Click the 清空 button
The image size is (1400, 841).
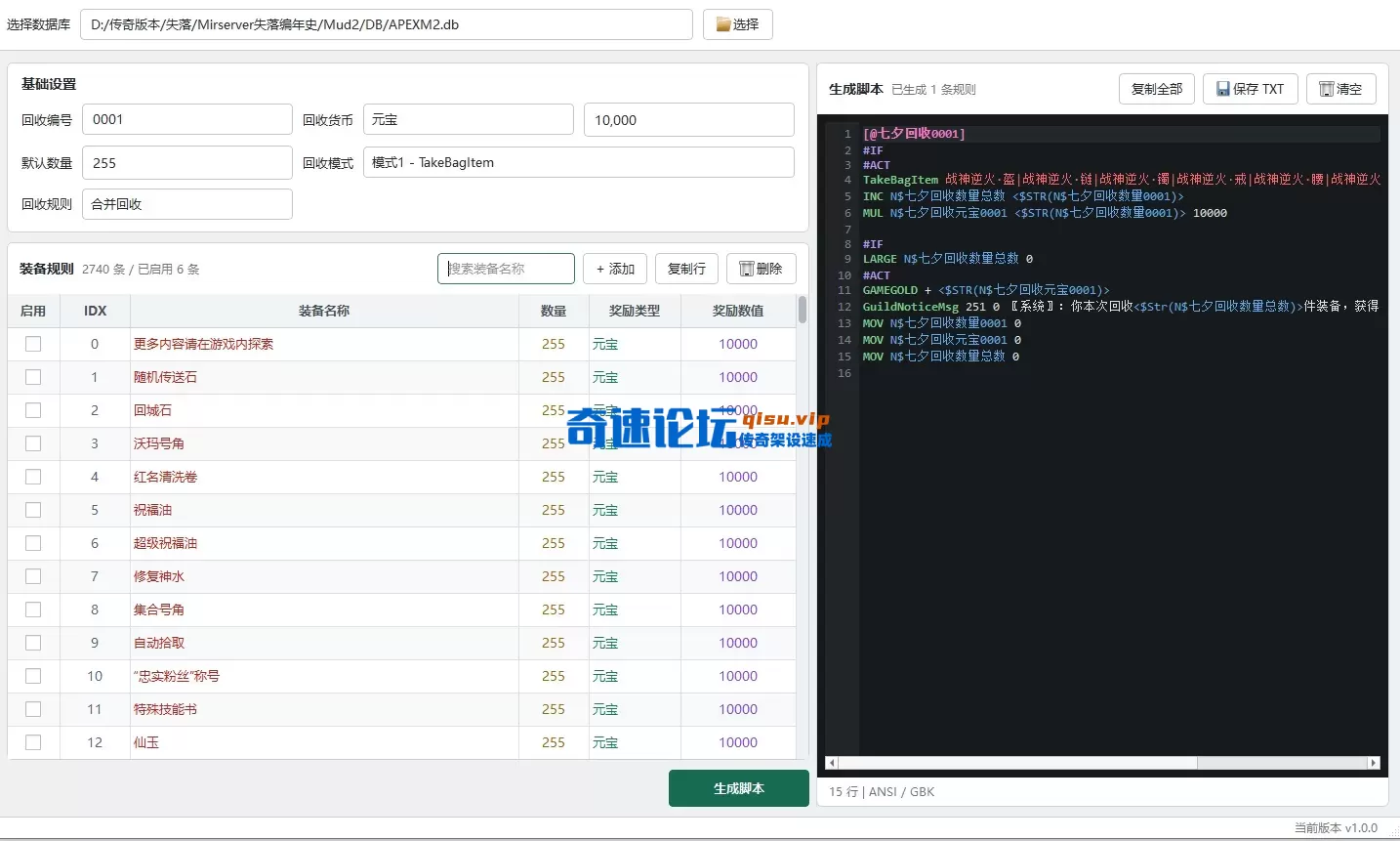(1341, 89)
